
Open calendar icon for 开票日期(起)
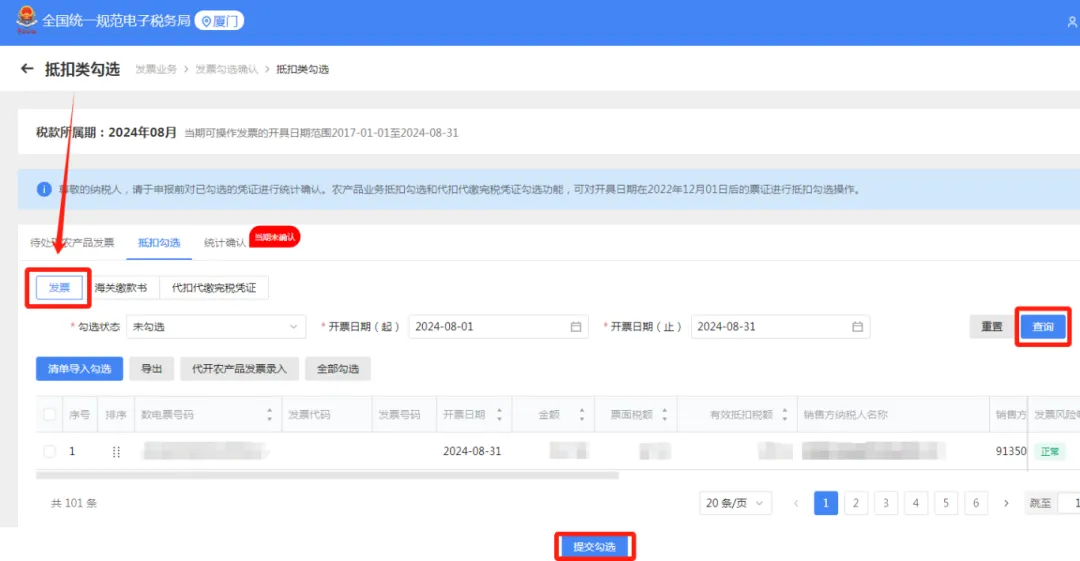(576, 327)
